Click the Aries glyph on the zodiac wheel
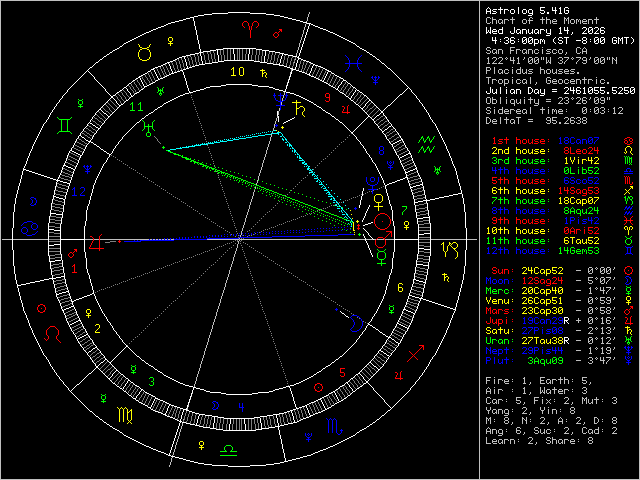Viewport: 640px width, 480px height. point(250,29)
